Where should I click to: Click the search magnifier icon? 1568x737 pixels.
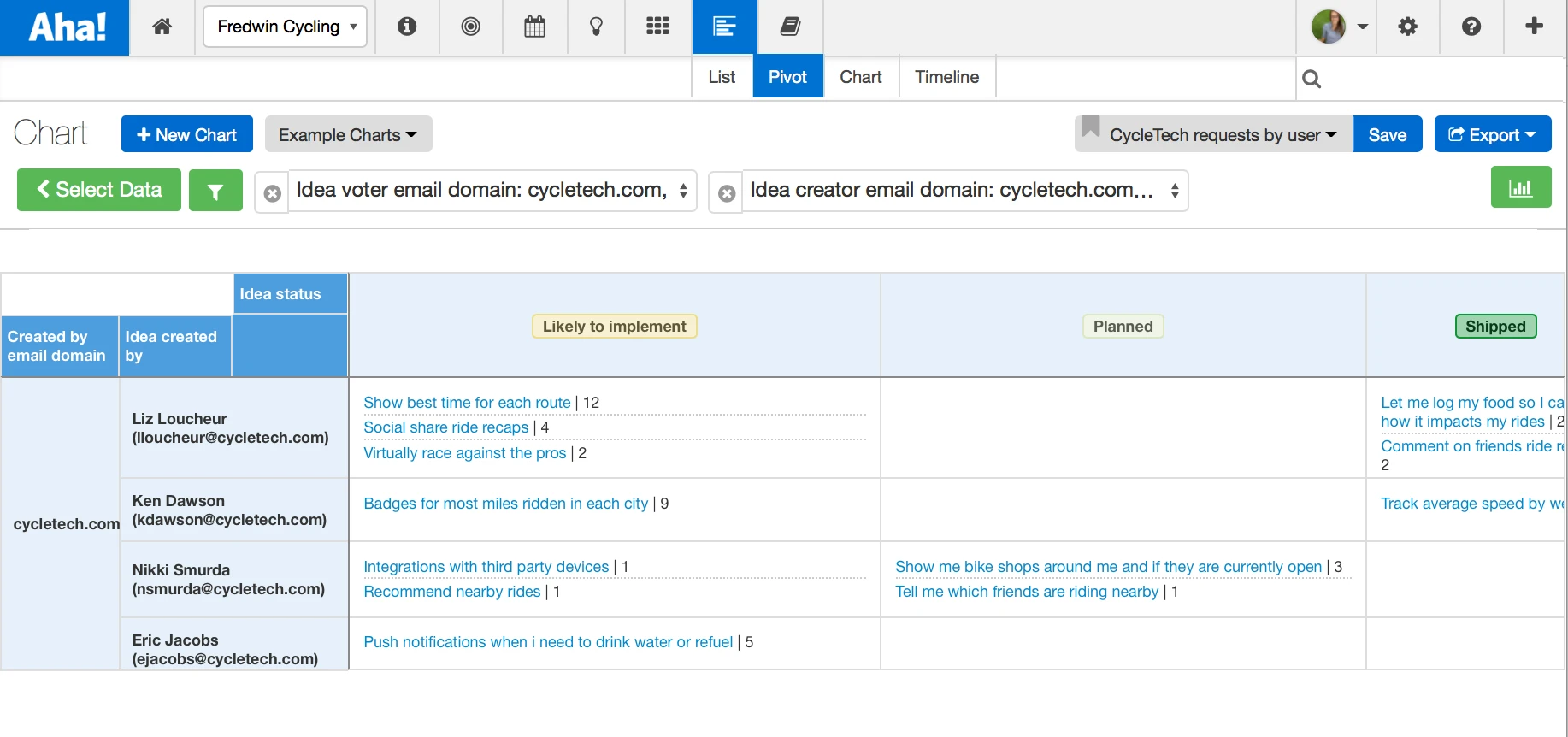(x=1312, y=80)
